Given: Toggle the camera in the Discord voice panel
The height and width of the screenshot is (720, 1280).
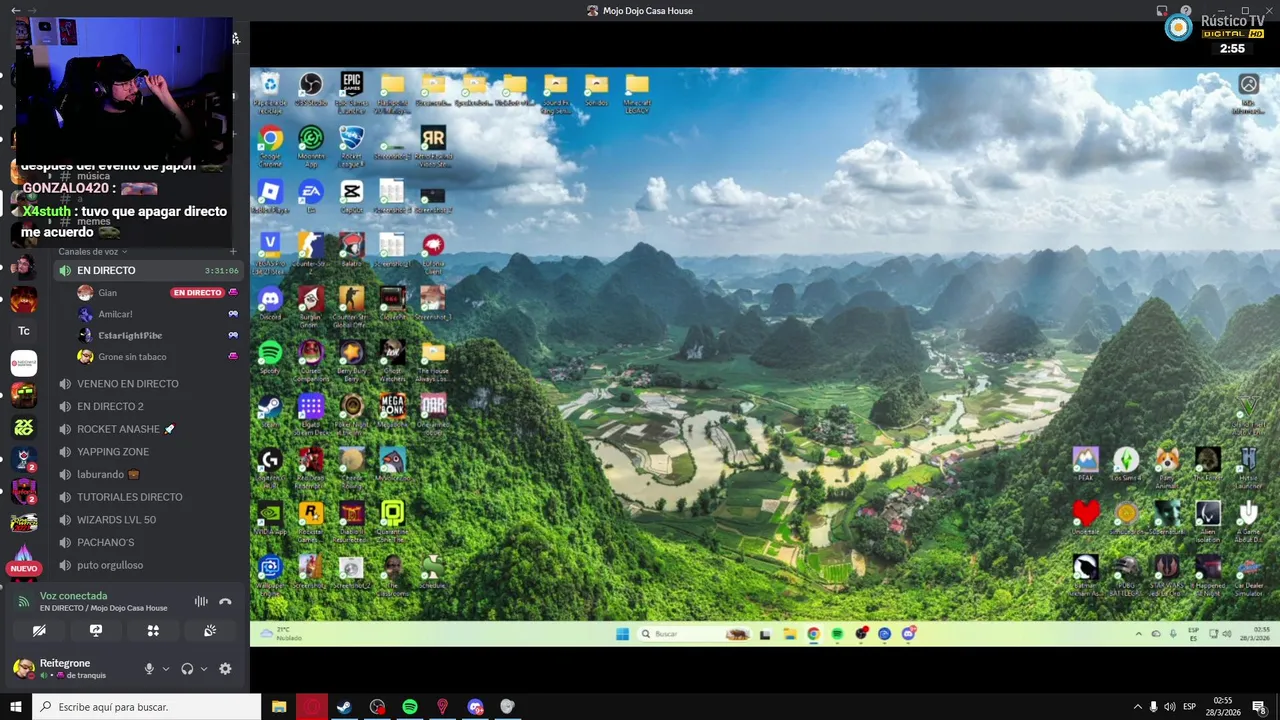Looking at the screenshot, I should (x=39, y=631).
